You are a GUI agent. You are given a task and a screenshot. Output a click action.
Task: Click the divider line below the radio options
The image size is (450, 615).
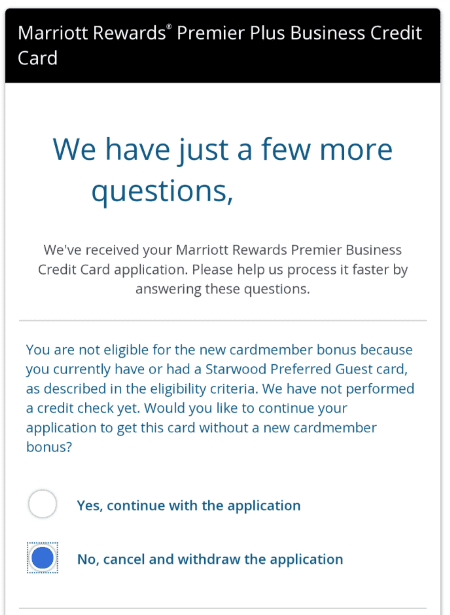(222, 609)
